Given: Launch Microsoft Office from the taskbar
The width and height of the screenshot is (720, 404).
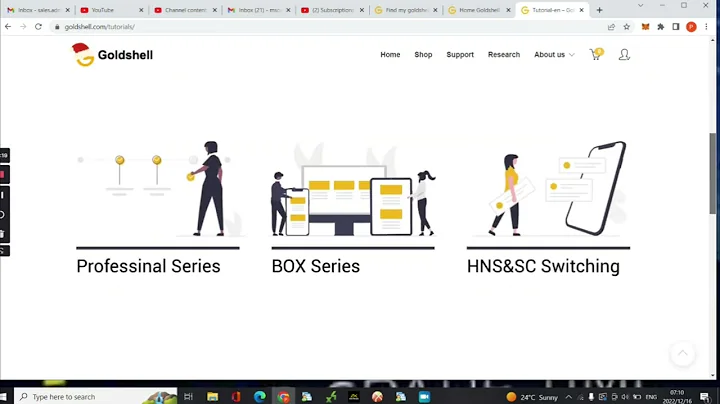Looking at the screenshot, I should 236,397.
